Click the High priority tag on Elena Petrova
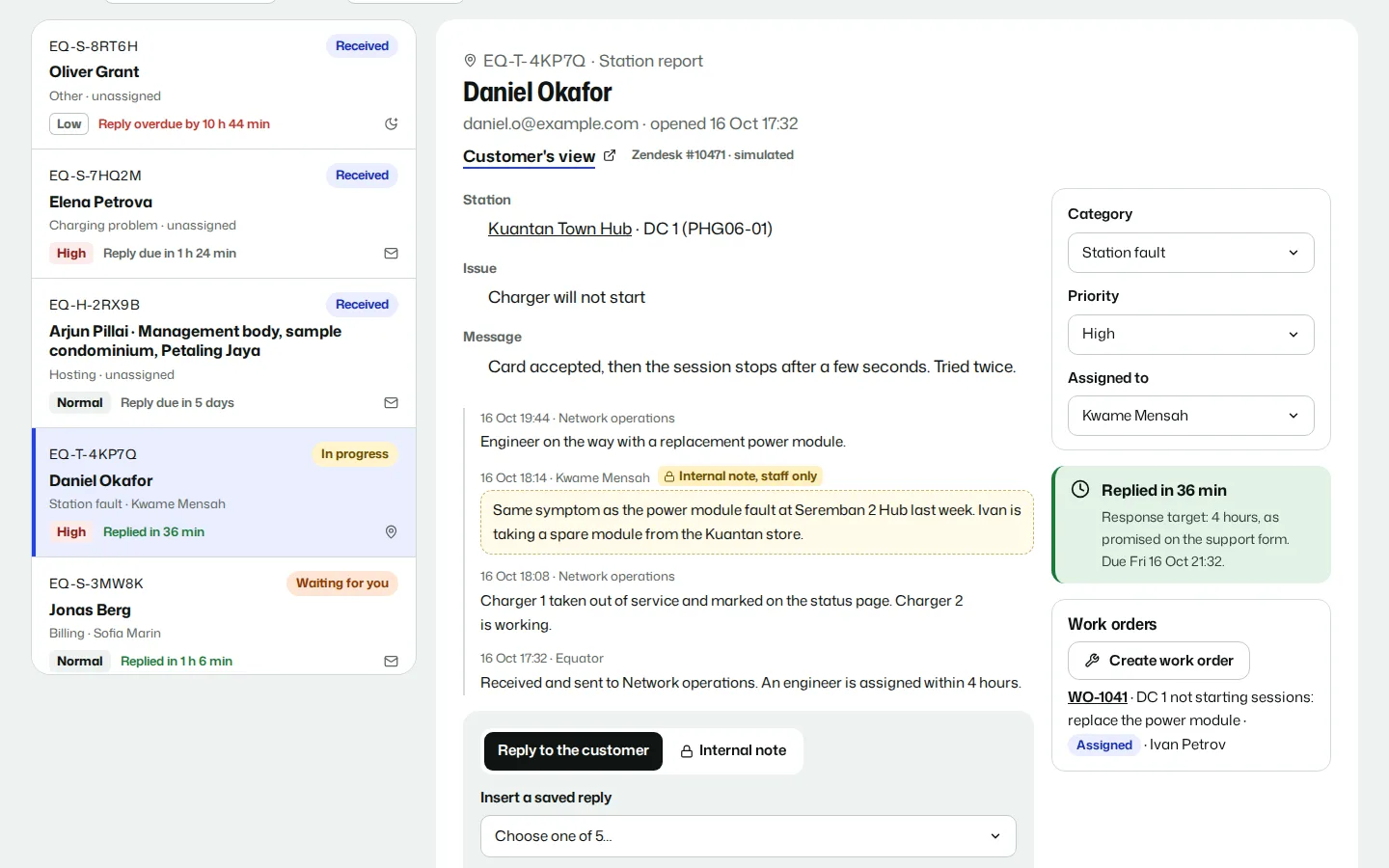1389x868 pixels. click(x=71, y=253)
